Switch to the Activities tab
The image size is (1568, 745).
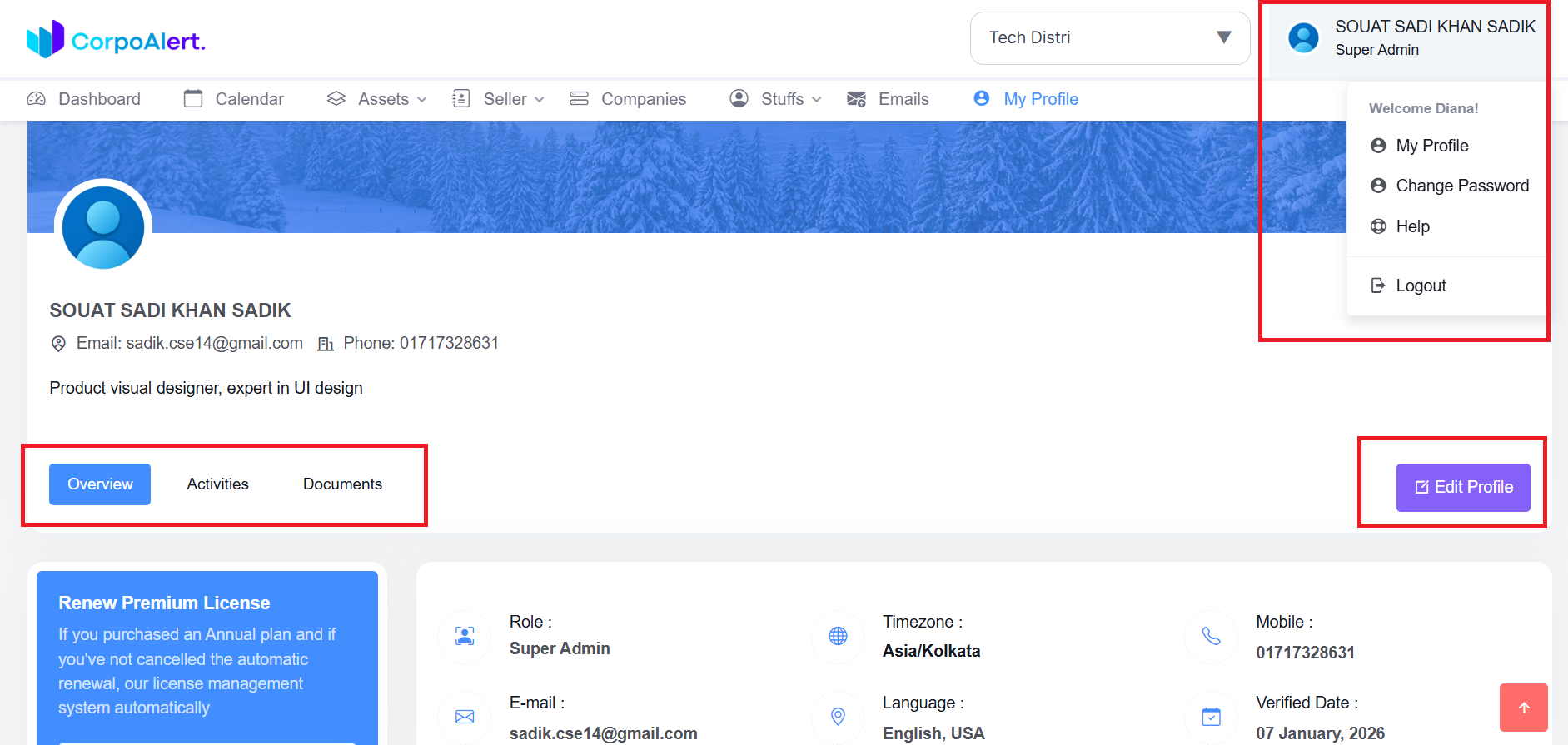217,484
